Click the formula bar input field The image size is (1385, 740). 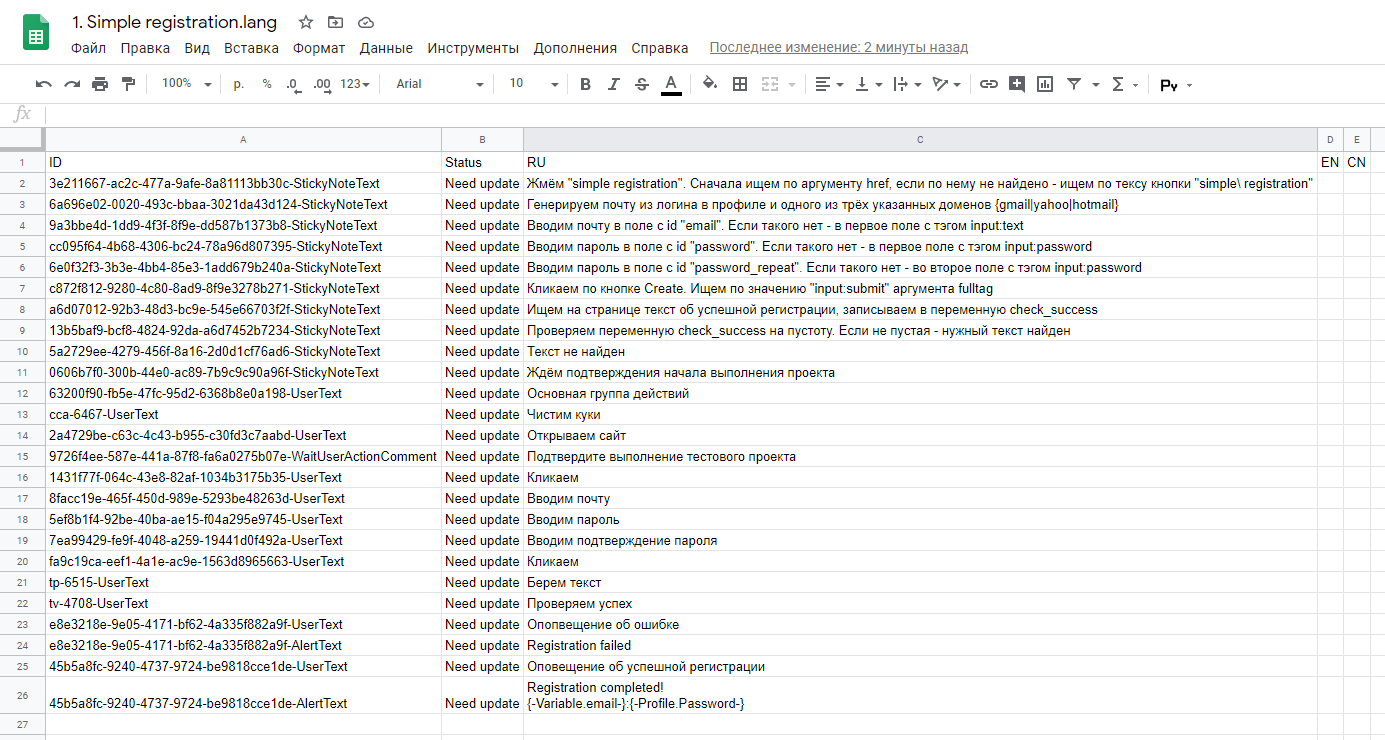pyautogui.click(x=700, y=115)
